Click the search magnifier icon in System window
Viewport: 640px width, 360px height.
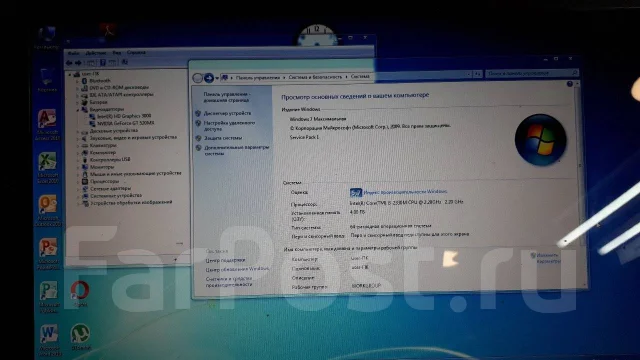(575, 73)
